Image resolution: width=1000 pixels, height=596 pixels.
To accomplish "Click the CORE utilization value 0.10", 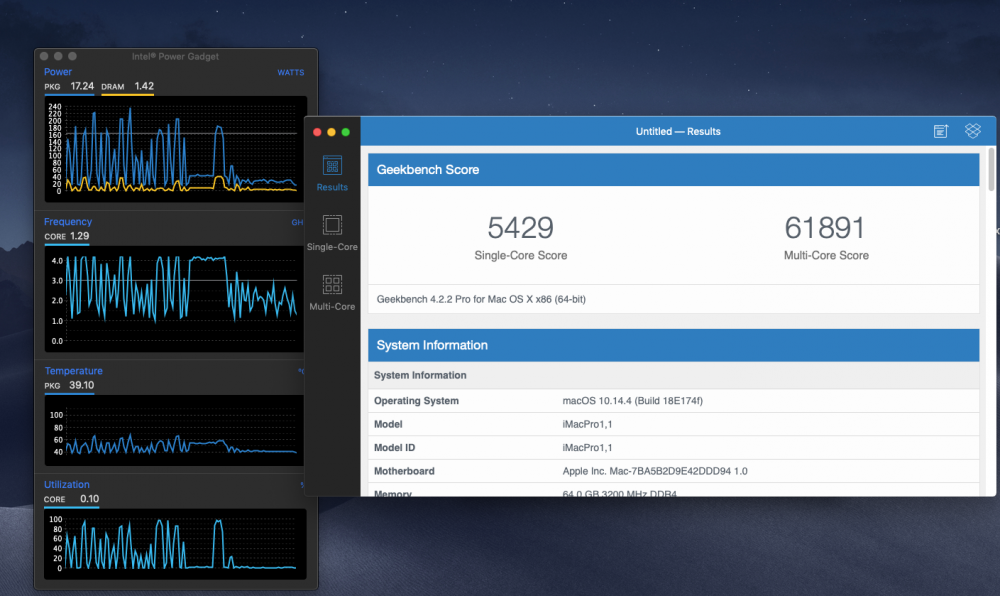I will [89, 498].
